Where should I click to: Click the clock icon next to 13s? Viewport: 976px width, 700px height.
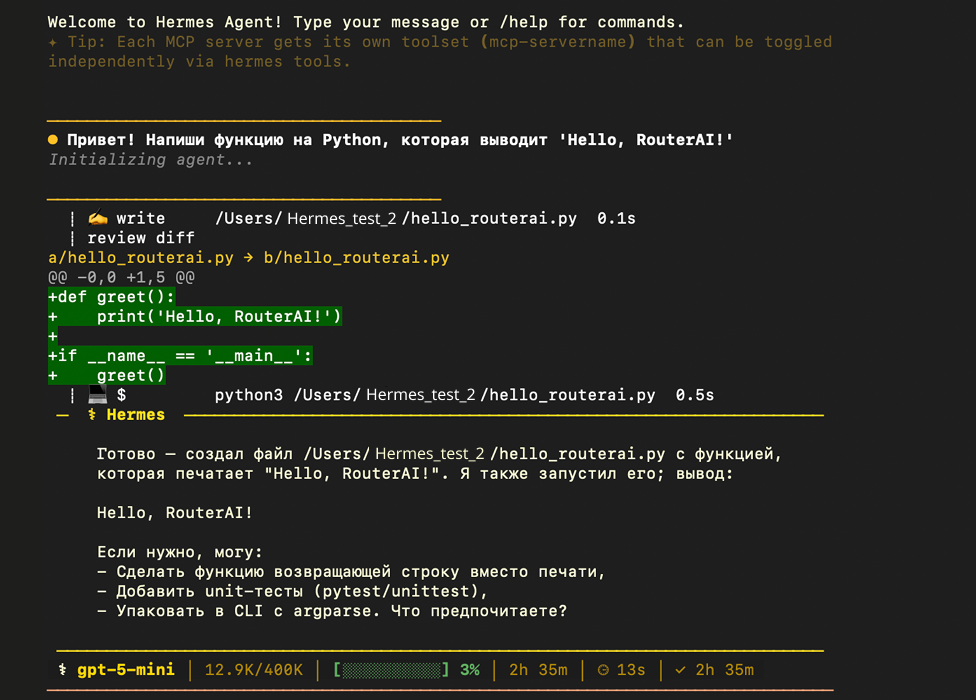(603, 670)
